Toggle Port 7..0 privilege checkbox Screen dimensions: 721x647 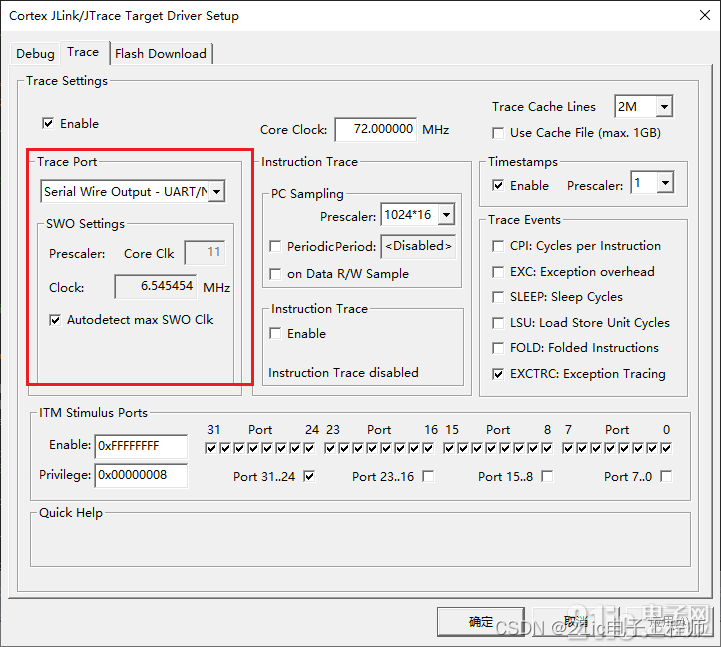(666, 476)
